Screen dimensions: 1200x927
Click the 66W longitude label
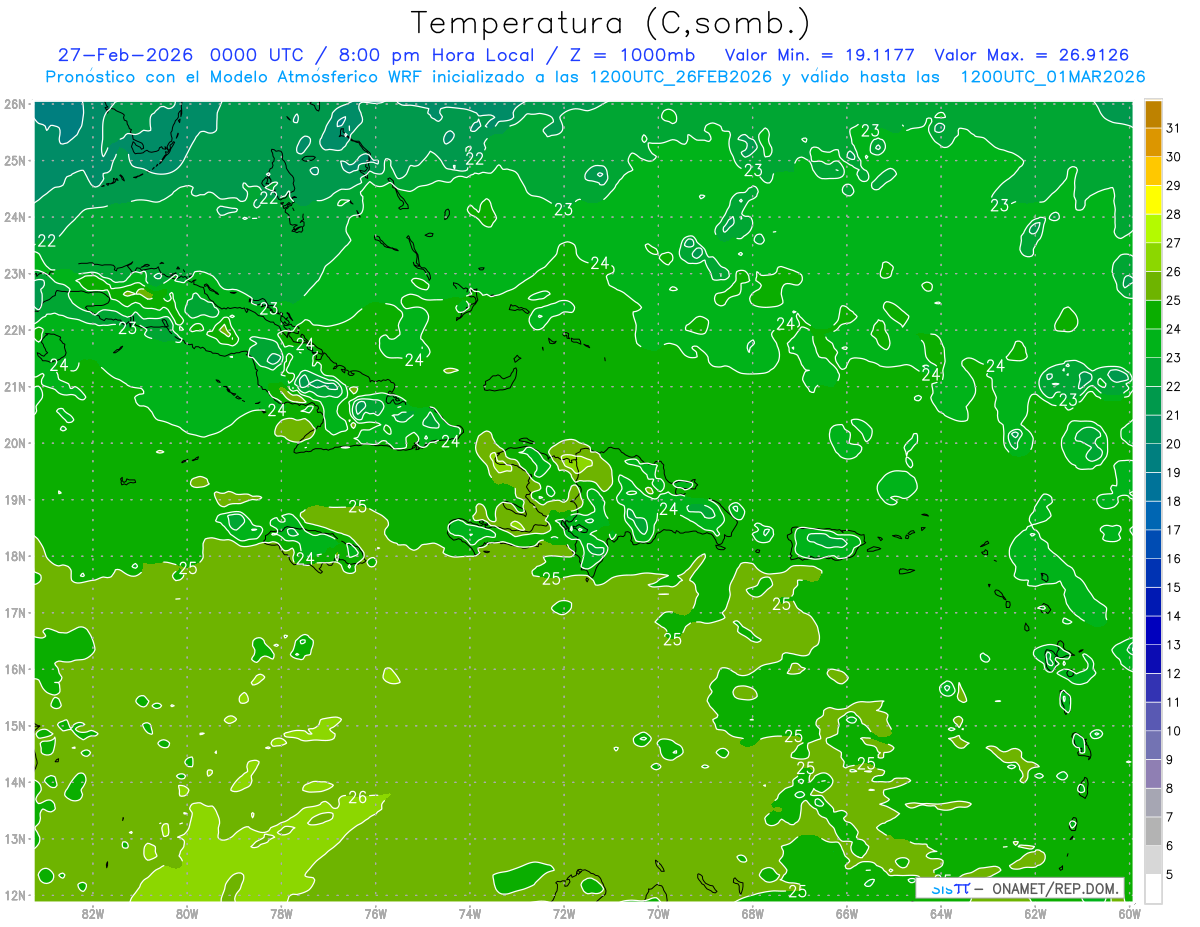[x=847, y=914]
